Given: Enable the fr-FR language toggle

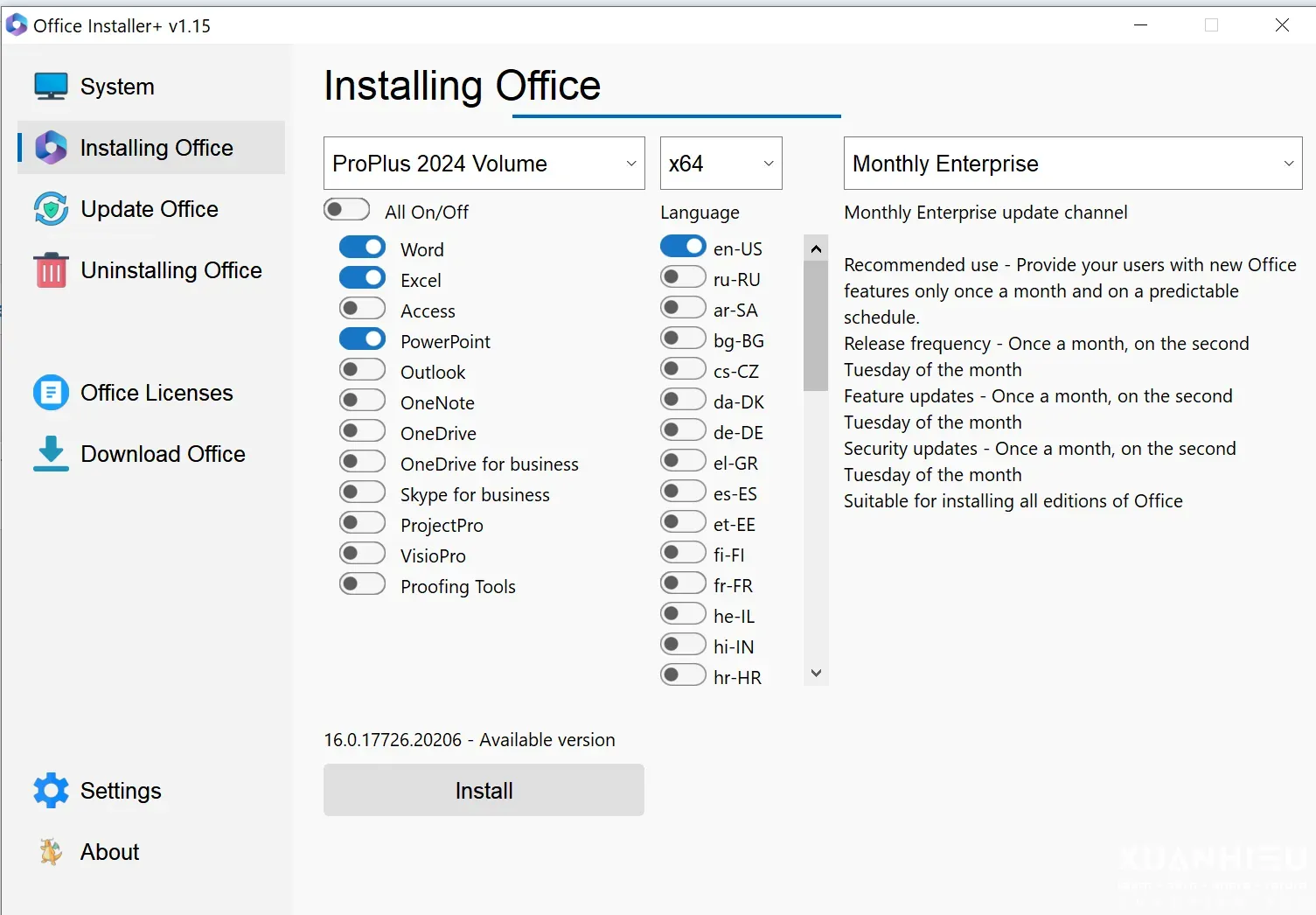Looking at the screenshot, I should pyautogui.click(x=683, y=583).
